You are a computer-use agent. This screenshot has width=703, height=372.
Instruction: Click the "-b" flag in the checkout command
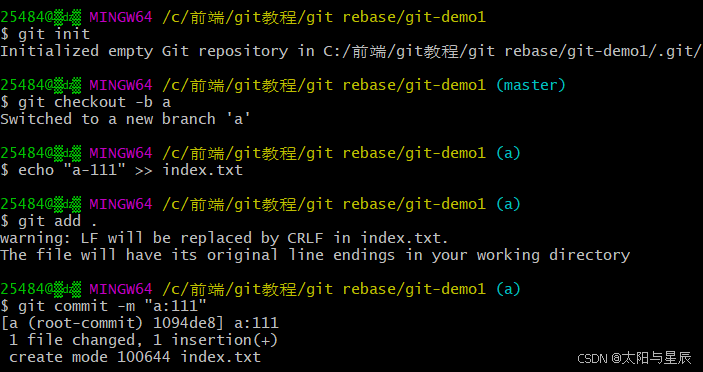point(144,102)
